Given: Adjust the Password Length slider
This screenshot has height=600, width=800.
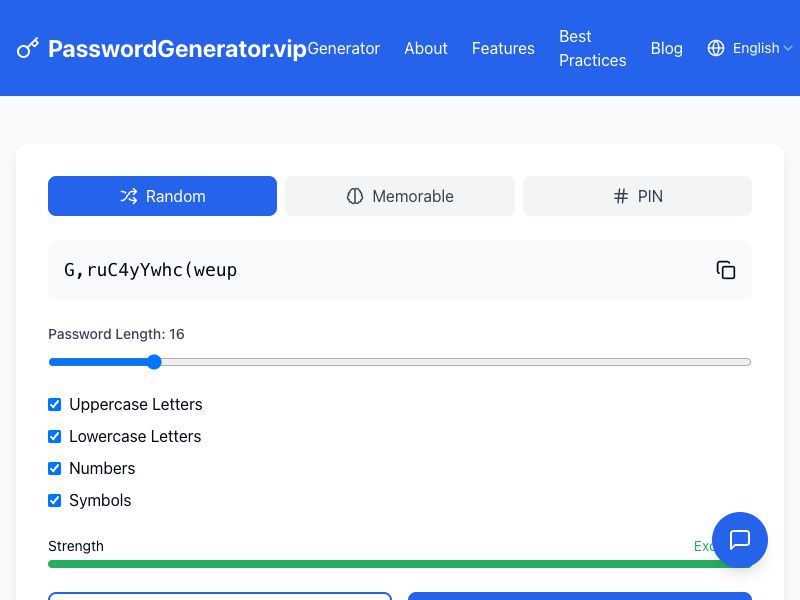Looking at the screenshot, I should coord(154,362).
